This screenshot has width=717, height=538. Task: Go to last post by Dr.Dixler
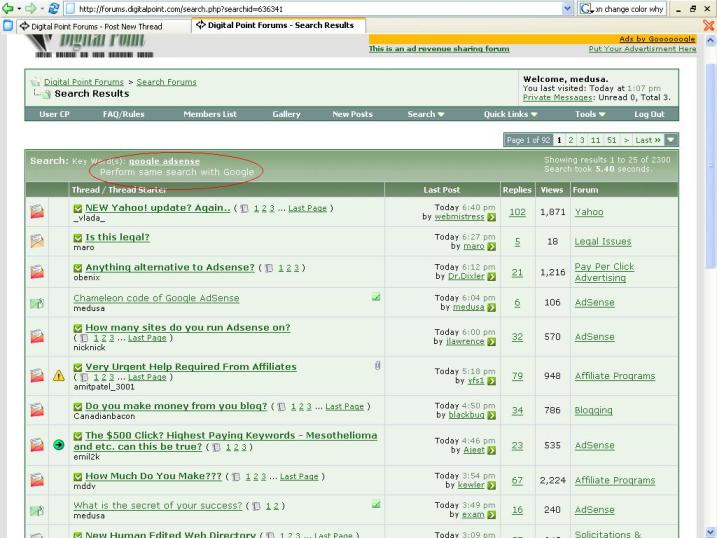click(x=492, y=277)
